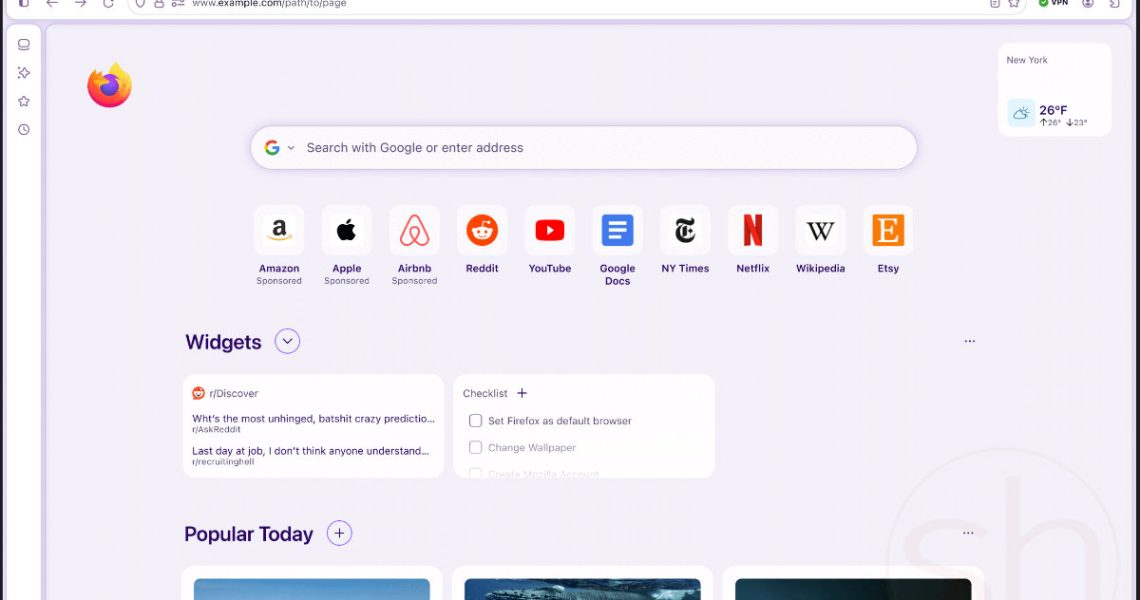Image resolution: width=1140 pixels, height=600 pixels.
Task: Open the Wikipedia shortcut tile
Action: click(x=820, y=231)
